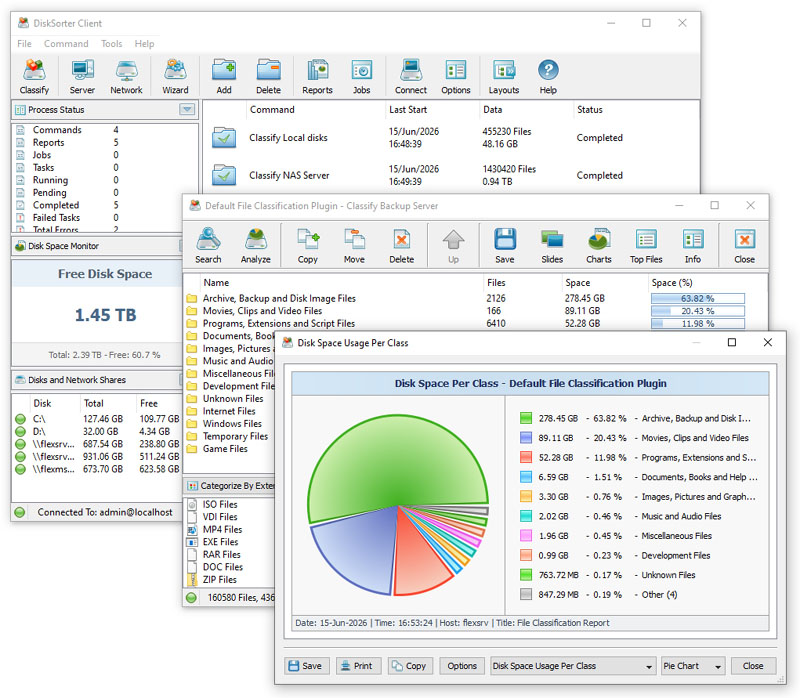Open the File menu

coord(24,44)
